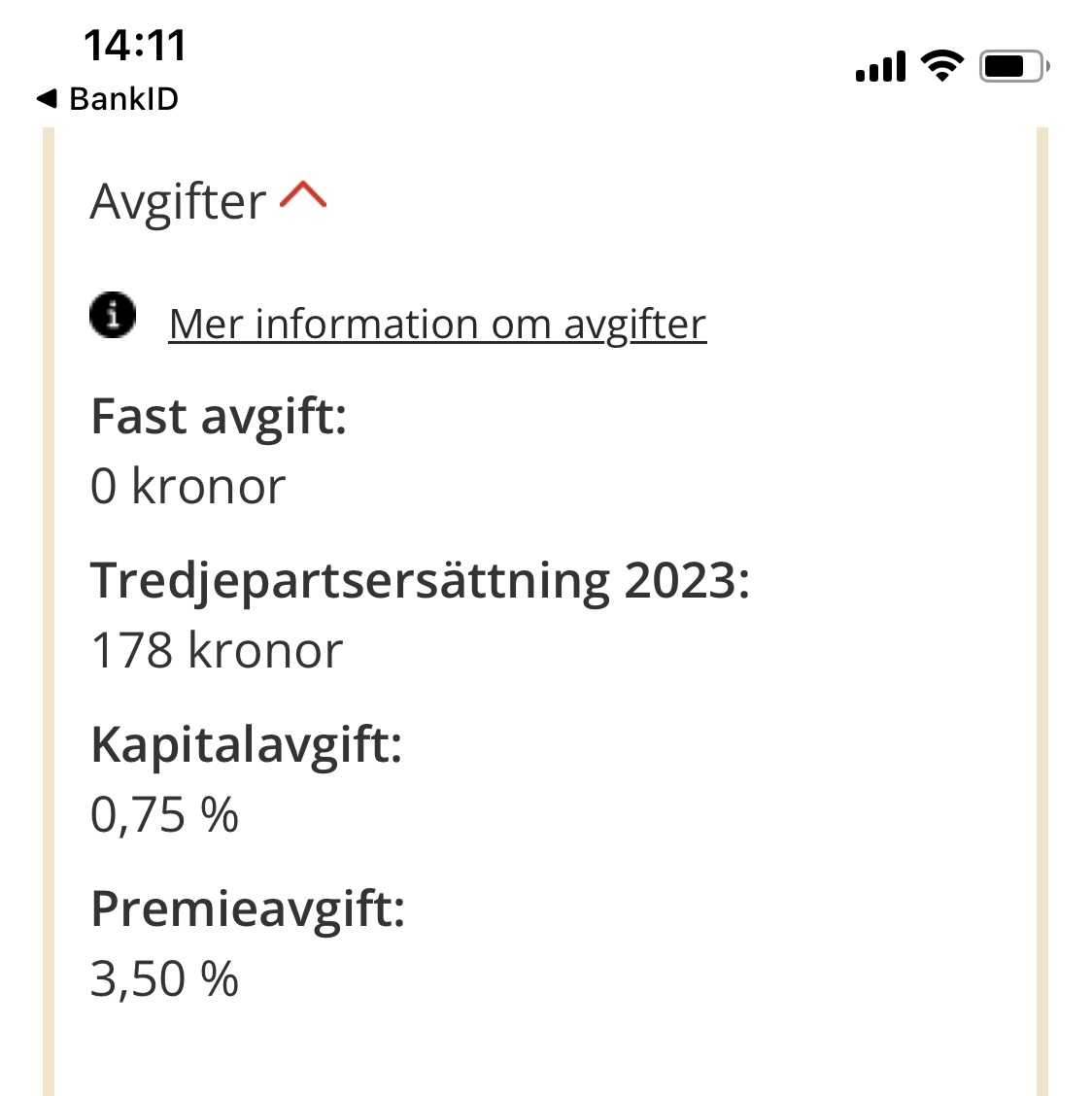
Task: Click the left beige panel border
Action: point(49,612)
